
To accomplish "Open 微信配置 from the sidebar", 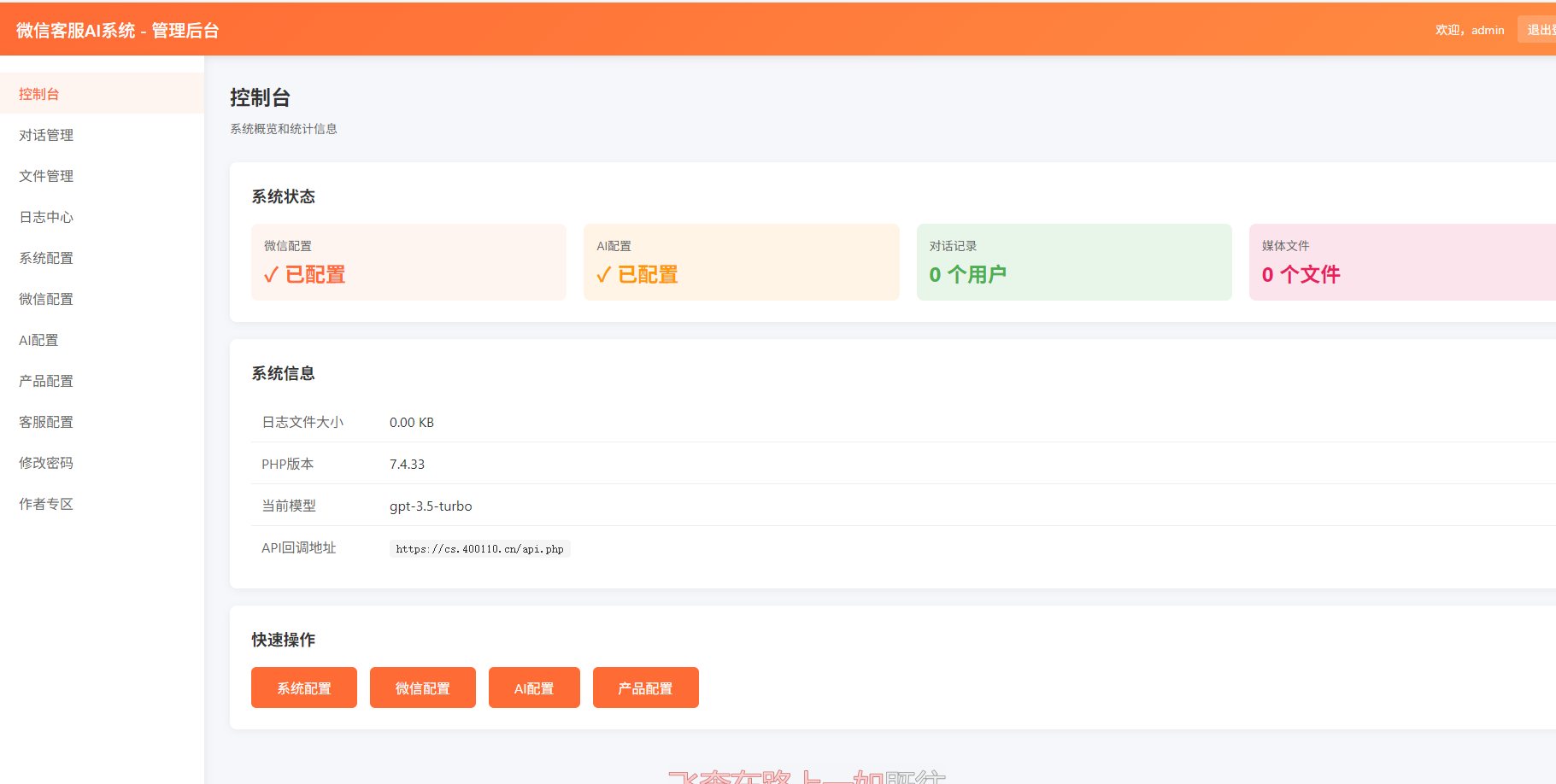I will point(45,299).
